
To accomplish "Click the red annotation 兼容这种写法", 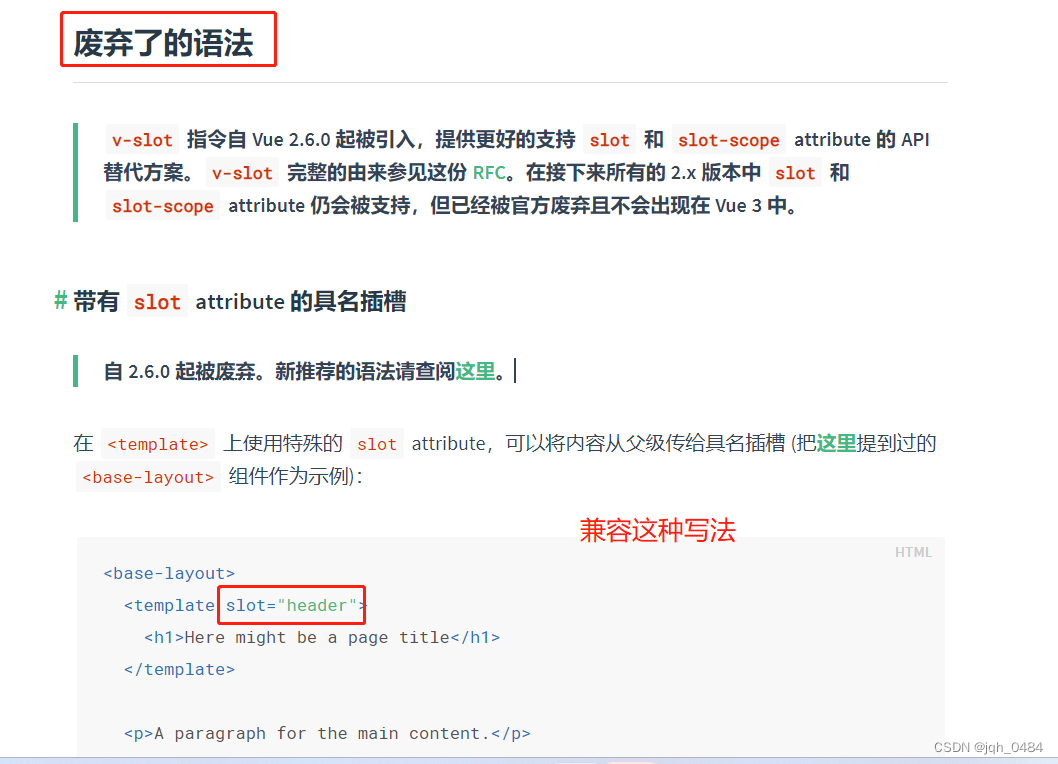I will point(657,531).
